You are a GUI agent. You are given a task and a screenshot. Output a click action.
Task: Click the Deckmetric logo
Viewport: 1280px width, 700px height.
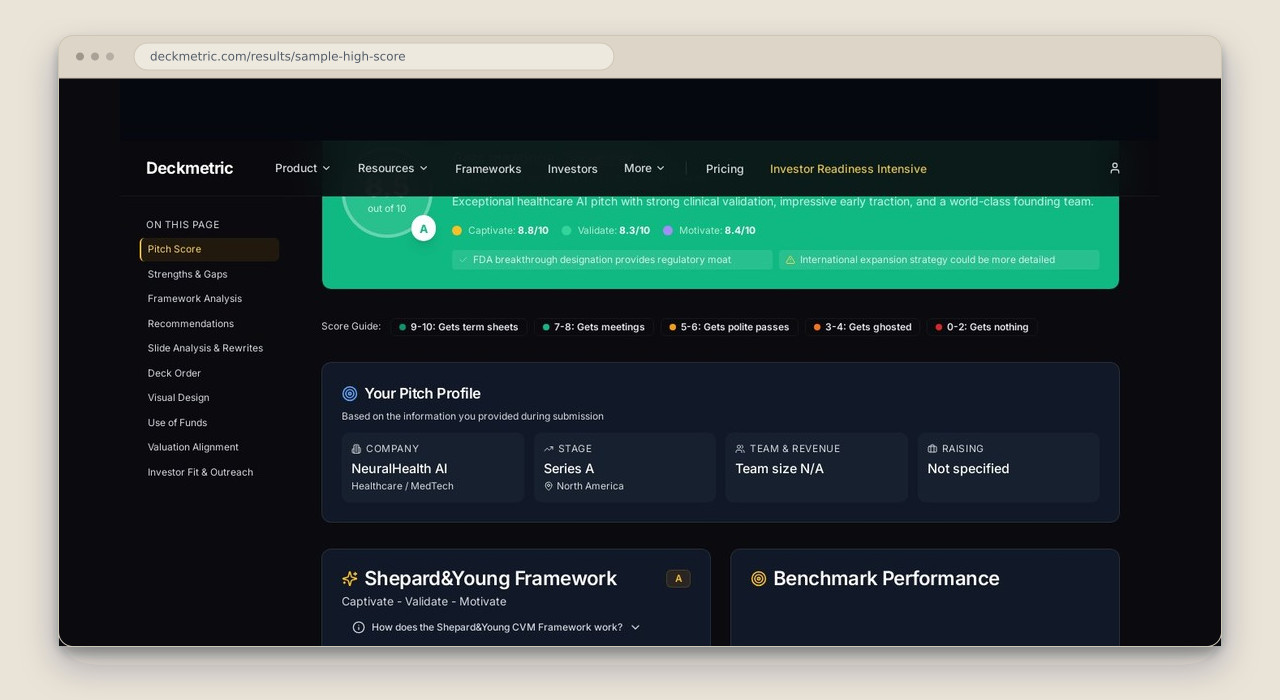tap(189, 168)
